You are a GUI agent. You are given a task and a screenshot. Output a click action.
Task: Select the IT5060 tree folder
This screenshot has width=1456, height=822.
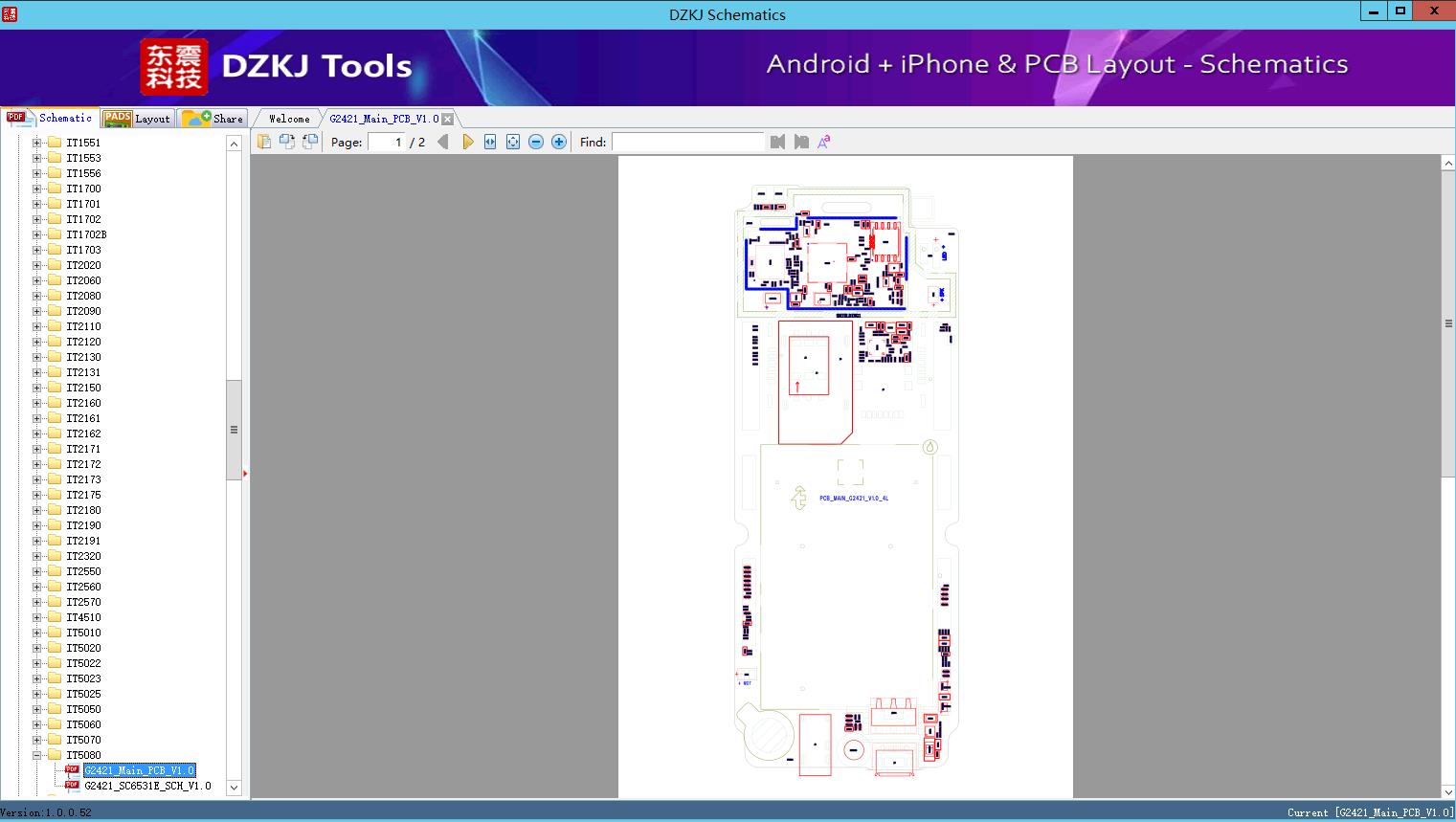click(x=83, y=724)
